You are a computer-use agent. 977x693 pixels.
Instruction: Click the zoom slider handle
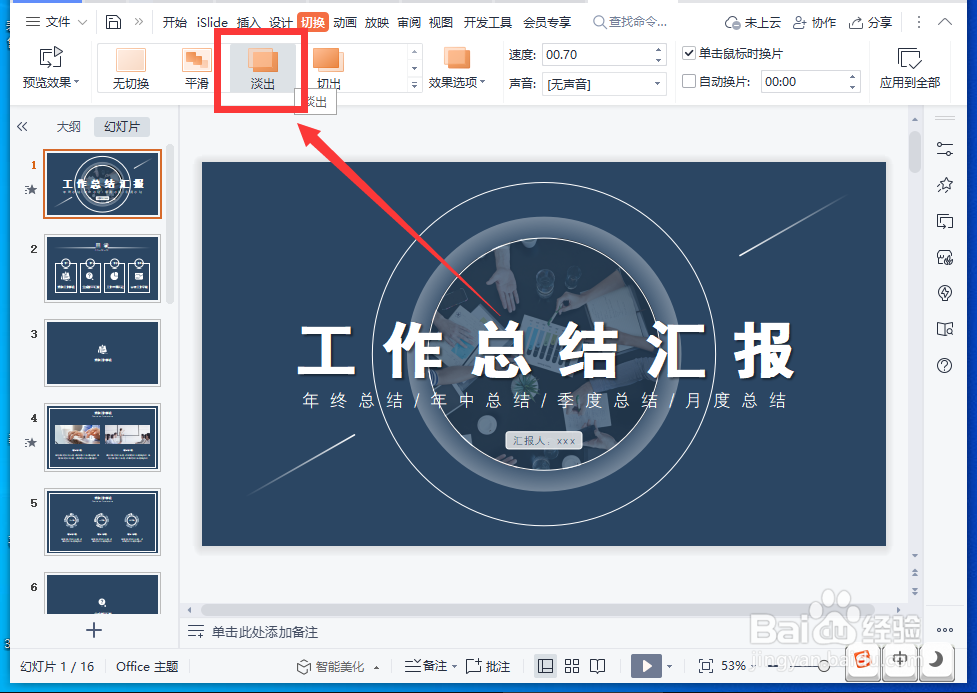[x=824, y=666]
